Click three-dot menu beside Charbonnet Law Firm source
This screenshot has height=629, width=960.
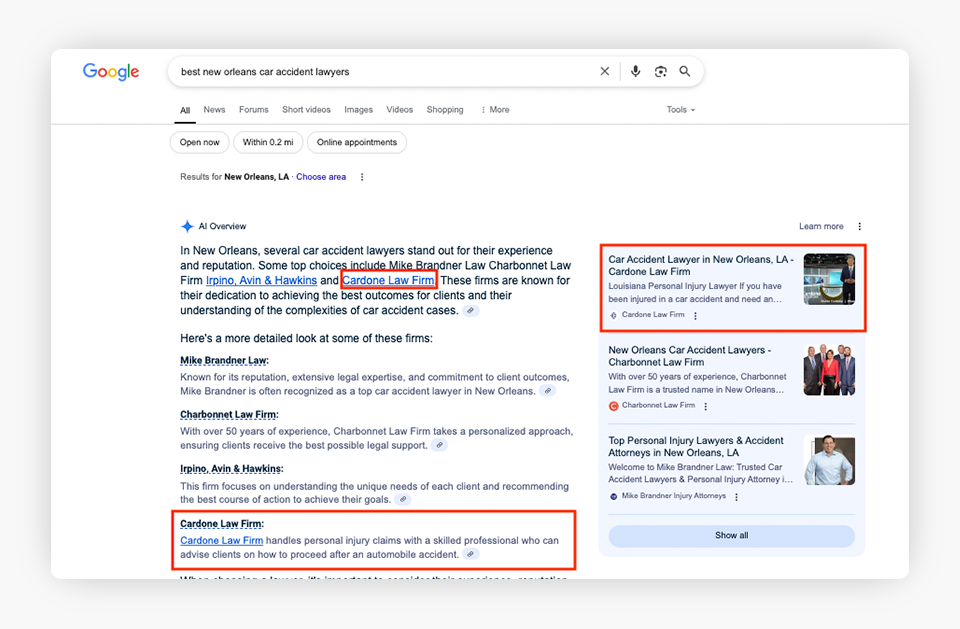(x=706, y=406)
